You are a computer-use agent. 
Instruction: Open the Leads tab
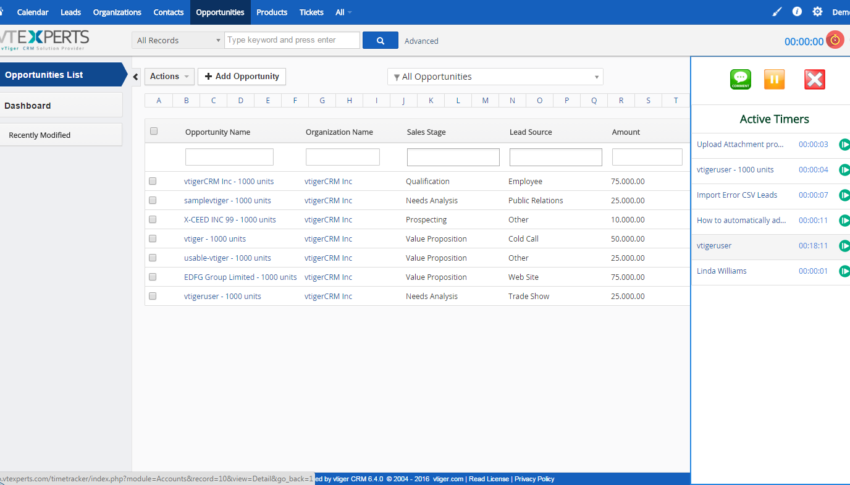pyautogui.click(x=70, y=12)
